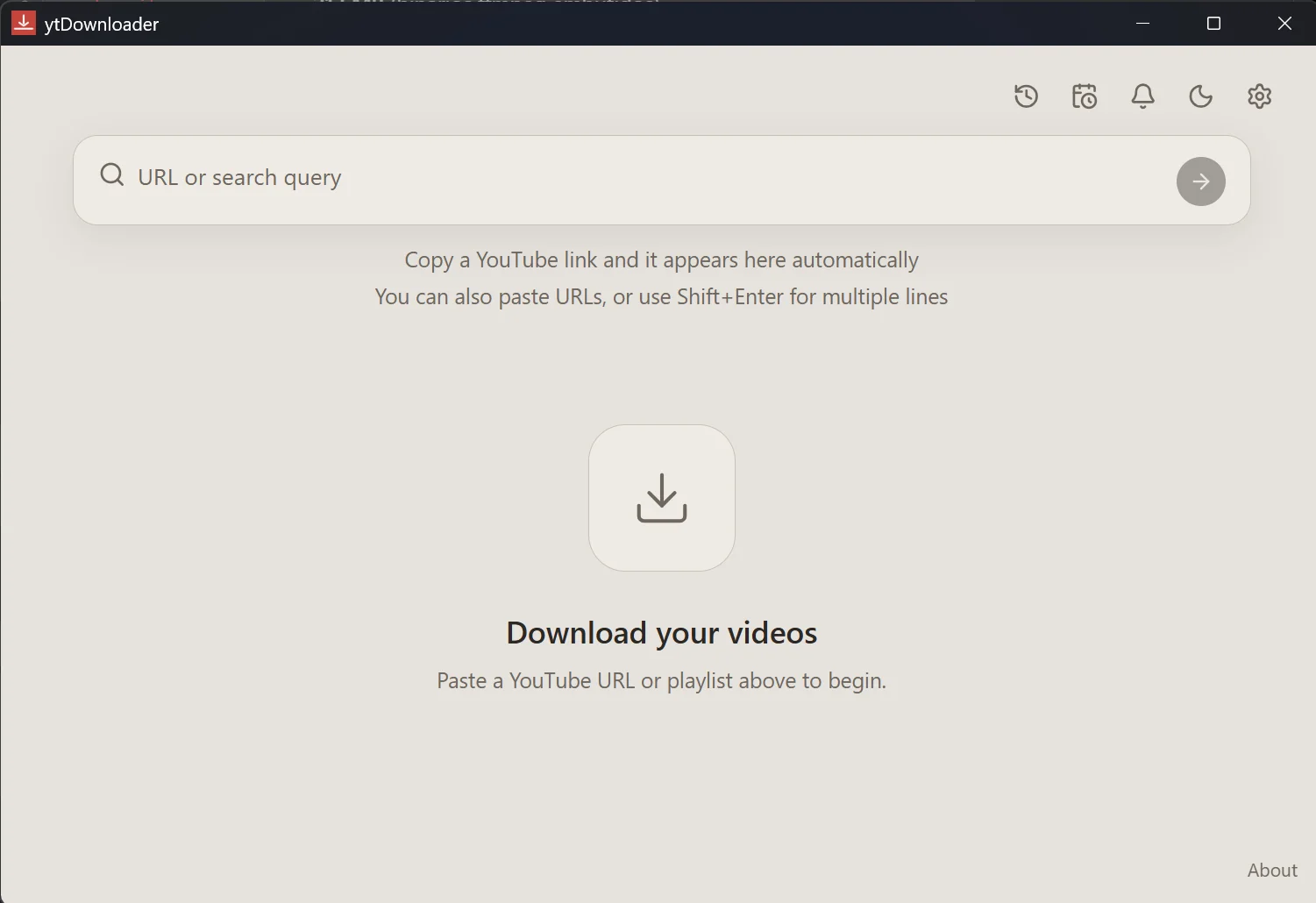This screenshot has height=903, width=1316.
Task: Click the ytDownloader app logo in title bar
Action: pos(23,23)
